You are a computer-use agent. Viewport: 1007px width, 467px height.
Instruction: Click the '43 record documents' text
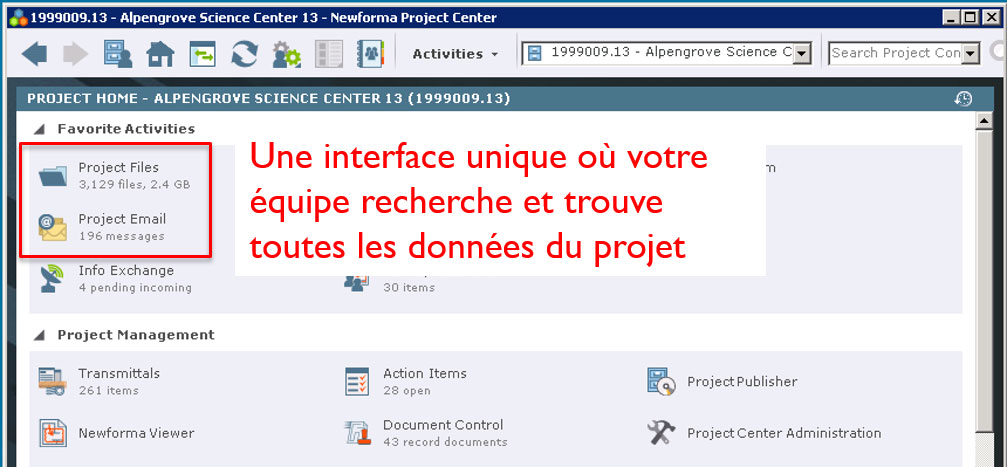445,442
